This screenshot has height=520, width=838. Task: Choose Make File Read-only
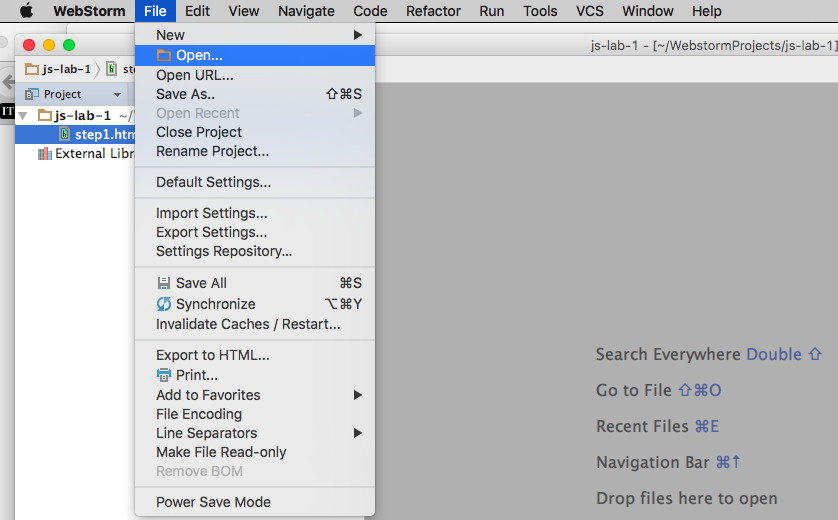[221, 452]
